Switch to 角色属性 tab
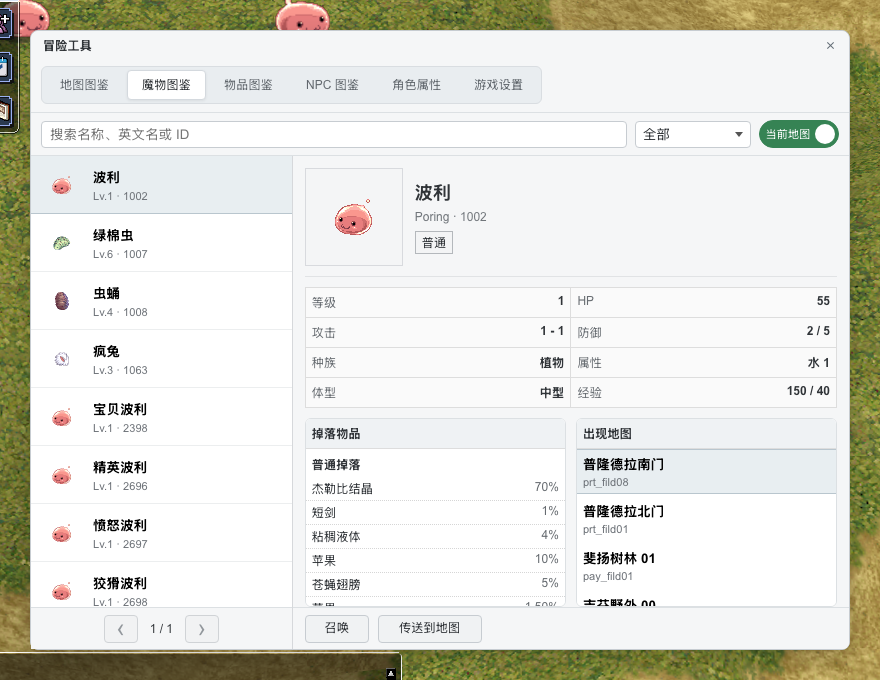Viewport: 880px width, 680px height. coord(416,85)
